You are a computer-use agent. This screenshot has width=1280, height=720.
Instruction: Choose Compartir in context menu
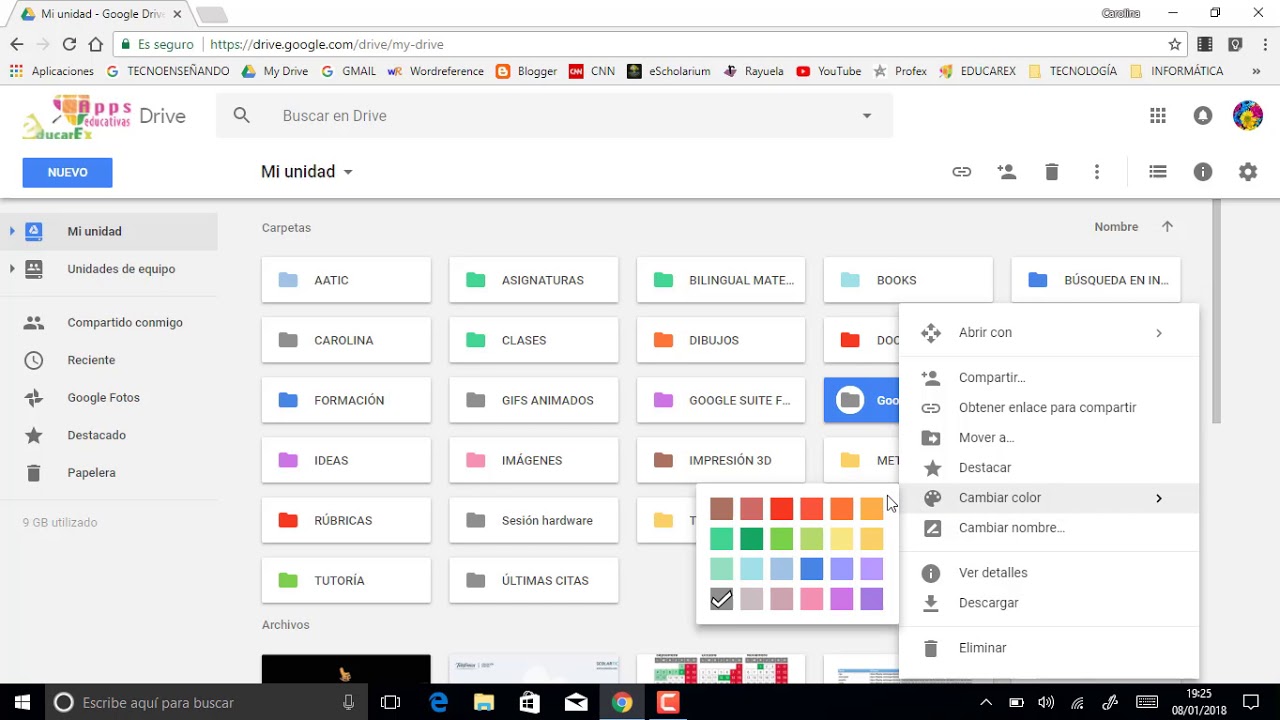(x=1049, y=378)
